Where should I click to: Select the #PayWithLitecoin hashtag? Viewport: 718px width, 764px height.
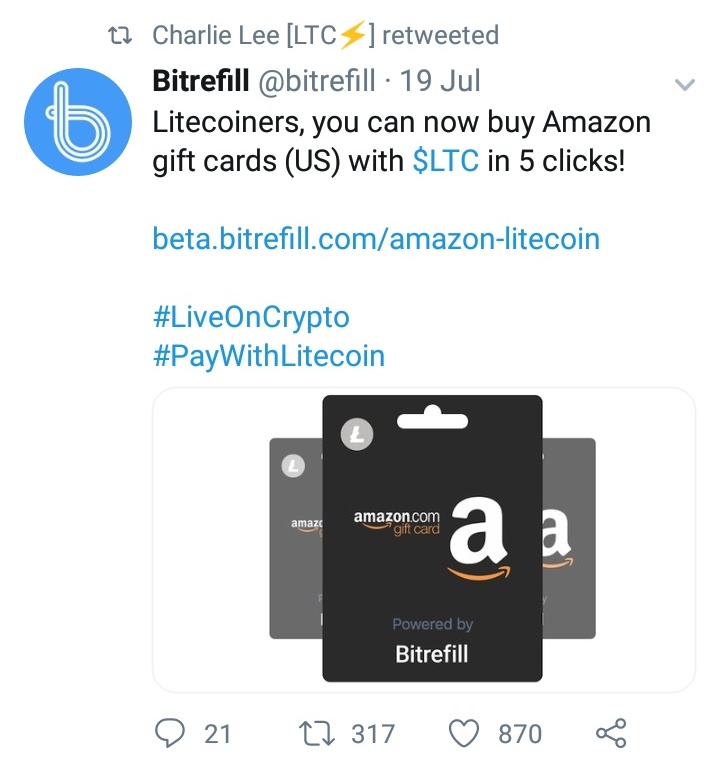(269, 356)
